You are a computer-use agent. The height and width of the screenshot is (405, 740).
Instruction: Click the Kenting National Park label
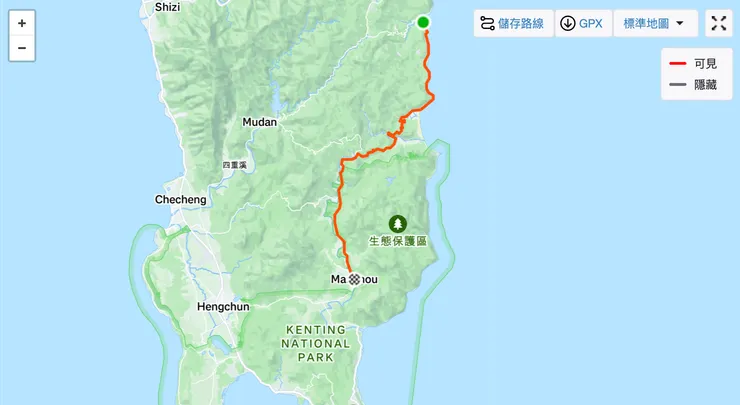316,344
